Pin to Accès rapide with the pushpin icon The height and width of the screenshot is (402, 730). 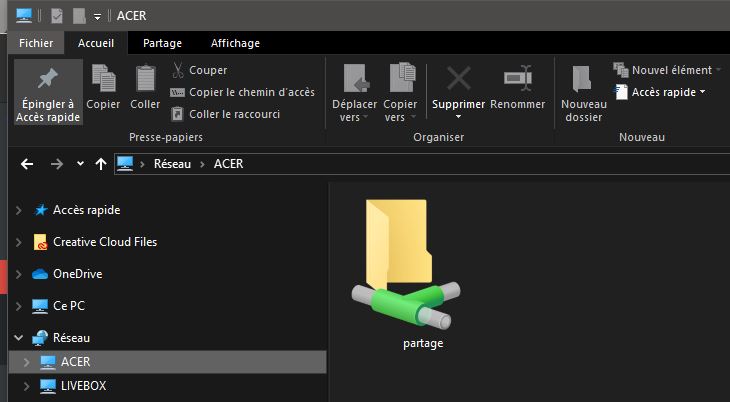click(x=48, y=92)
